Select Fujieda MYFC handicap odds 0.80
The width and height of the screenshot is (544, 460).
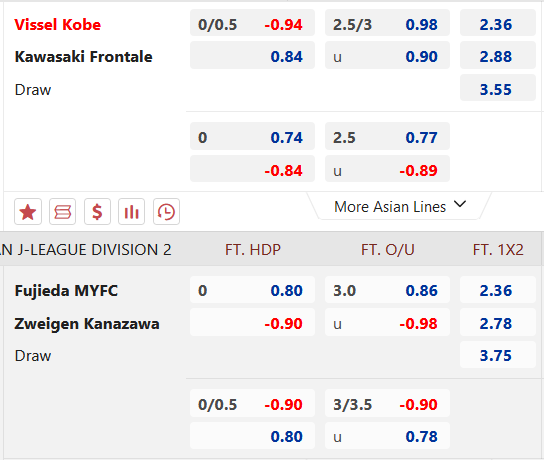[252, 290]
